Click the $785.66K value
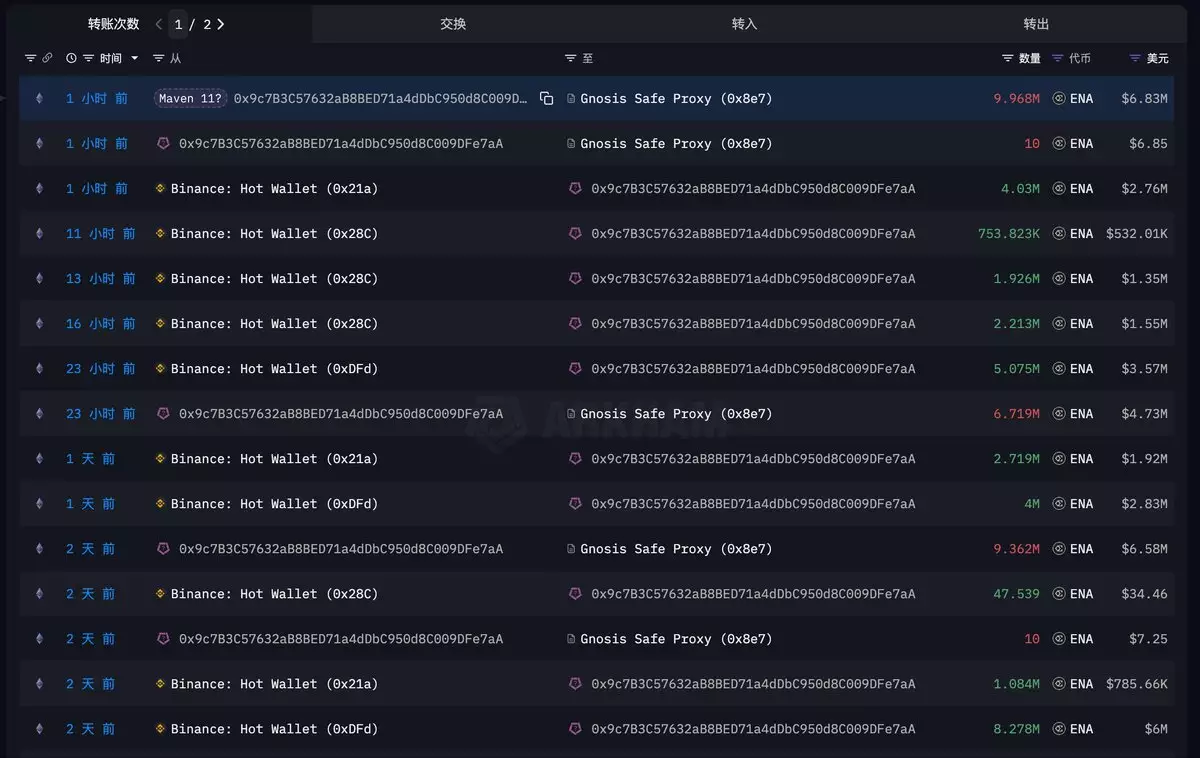 [x=1136, y=683]
